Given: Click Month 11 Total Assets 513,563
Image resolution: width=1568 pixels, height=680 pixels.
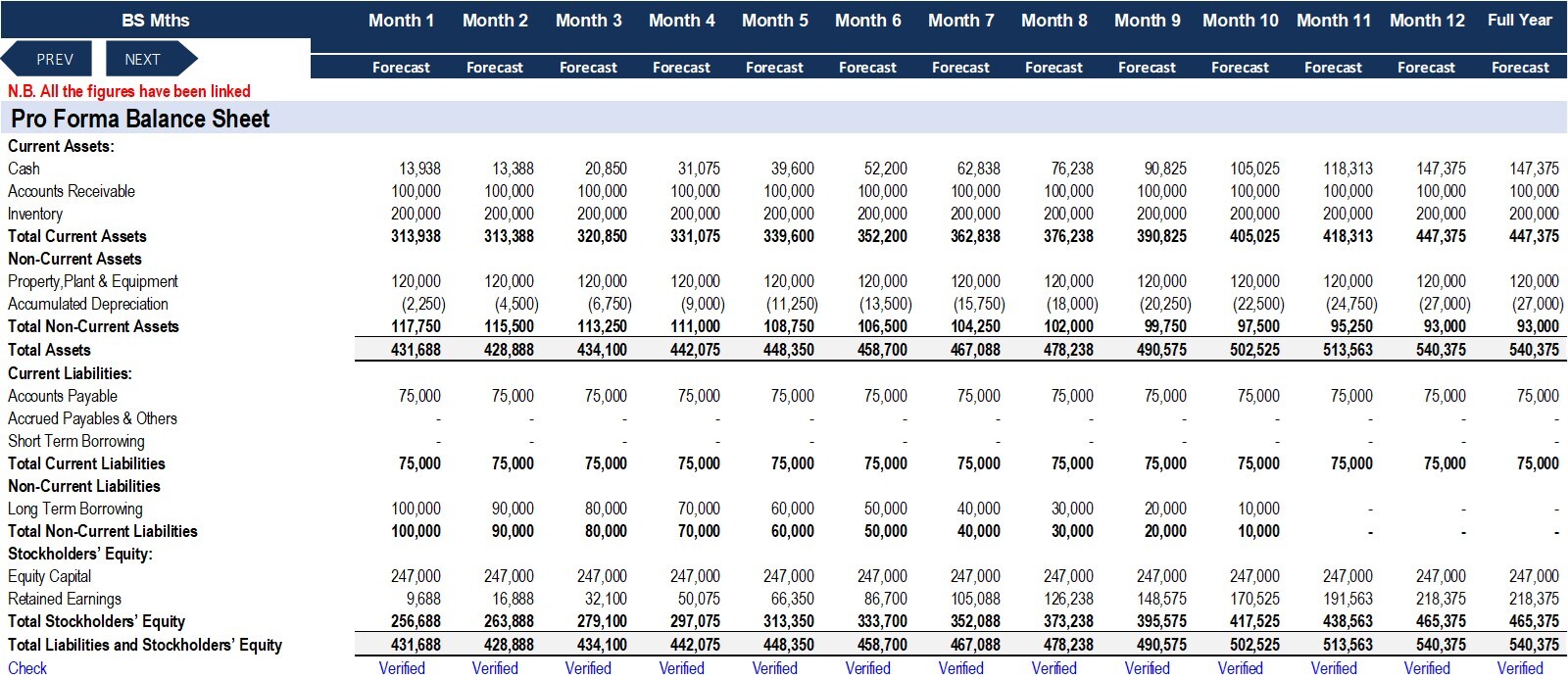Looking at the screenshot, I should tap(1347, 350).
